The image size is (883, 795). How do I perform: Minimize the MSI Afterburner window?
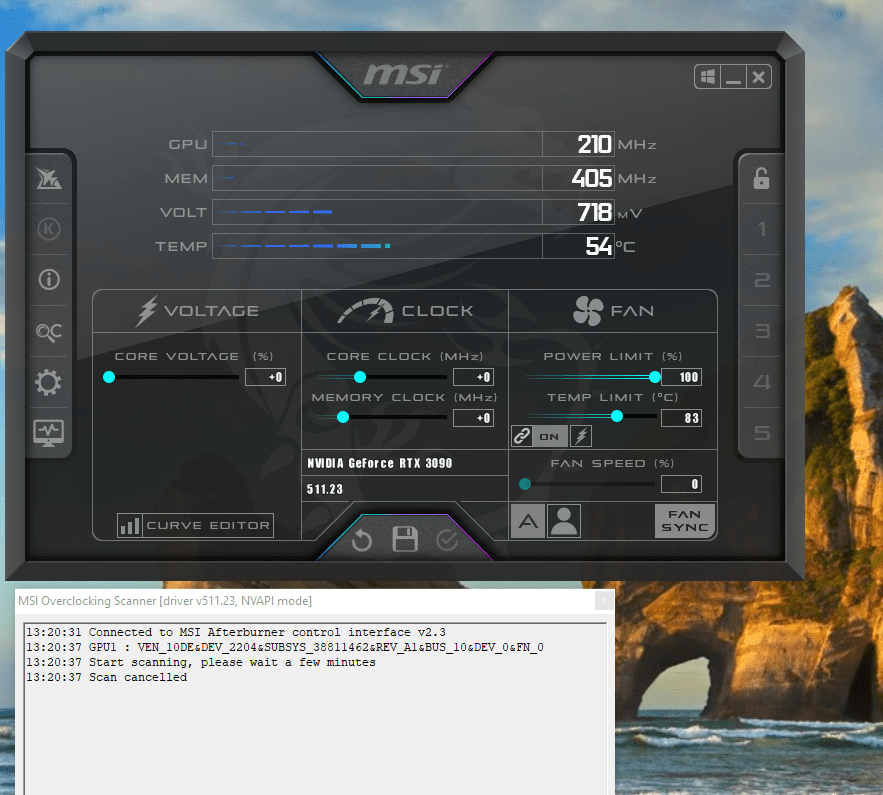[733, 77]
